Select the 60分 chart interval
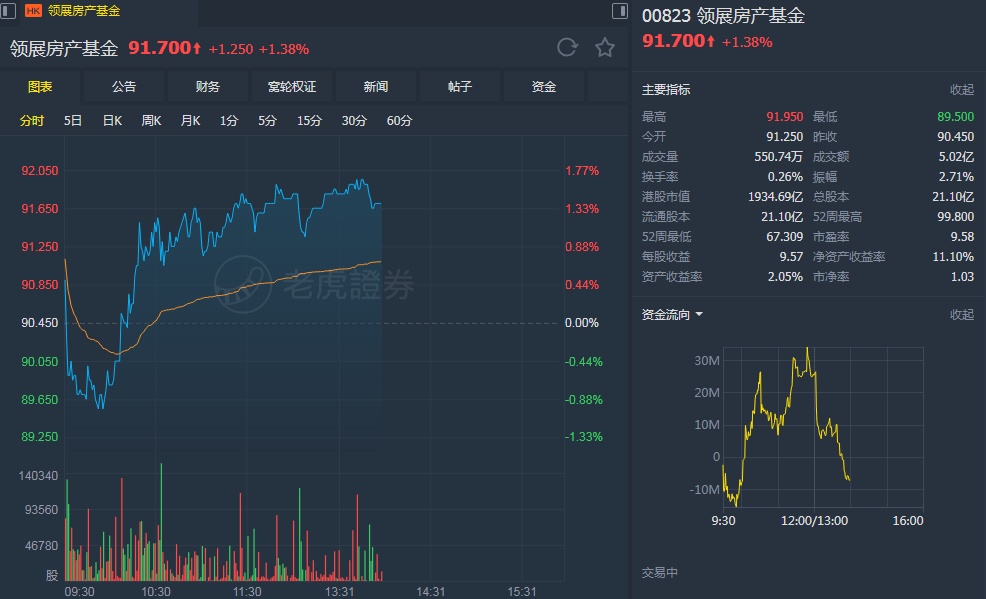This screenshot has height=599, width=986. click(399, 121)
